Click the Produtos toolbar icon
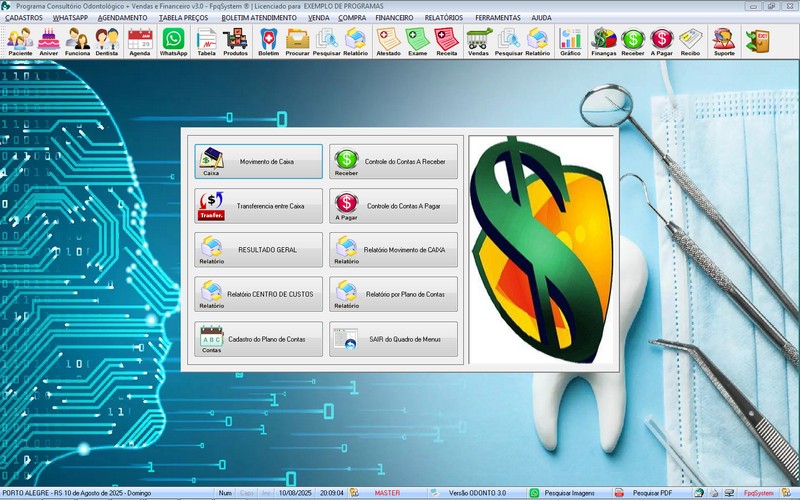 click(236, 41)
